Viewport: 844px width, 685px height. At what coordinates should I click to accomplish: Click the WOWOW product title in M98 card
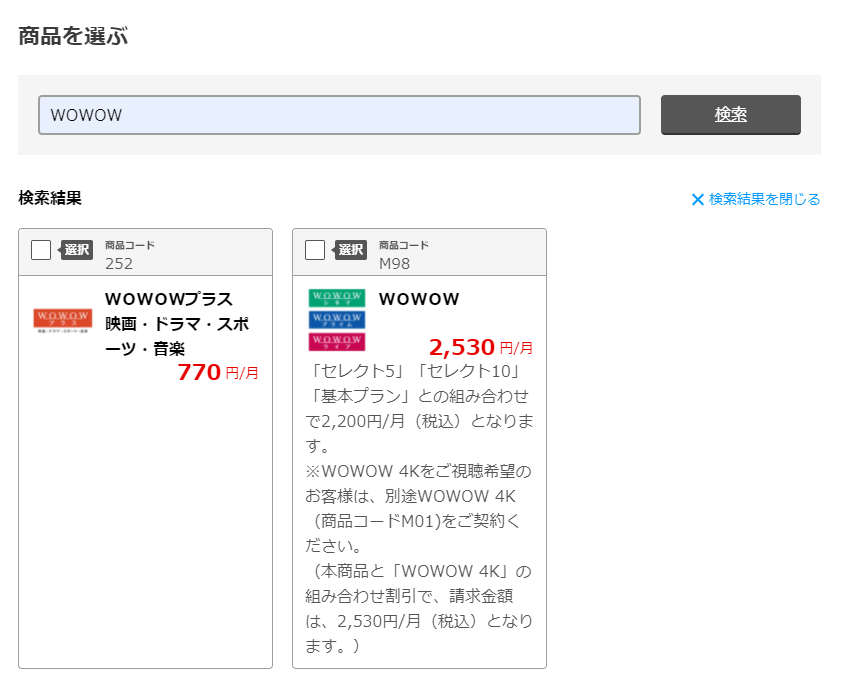419,299
